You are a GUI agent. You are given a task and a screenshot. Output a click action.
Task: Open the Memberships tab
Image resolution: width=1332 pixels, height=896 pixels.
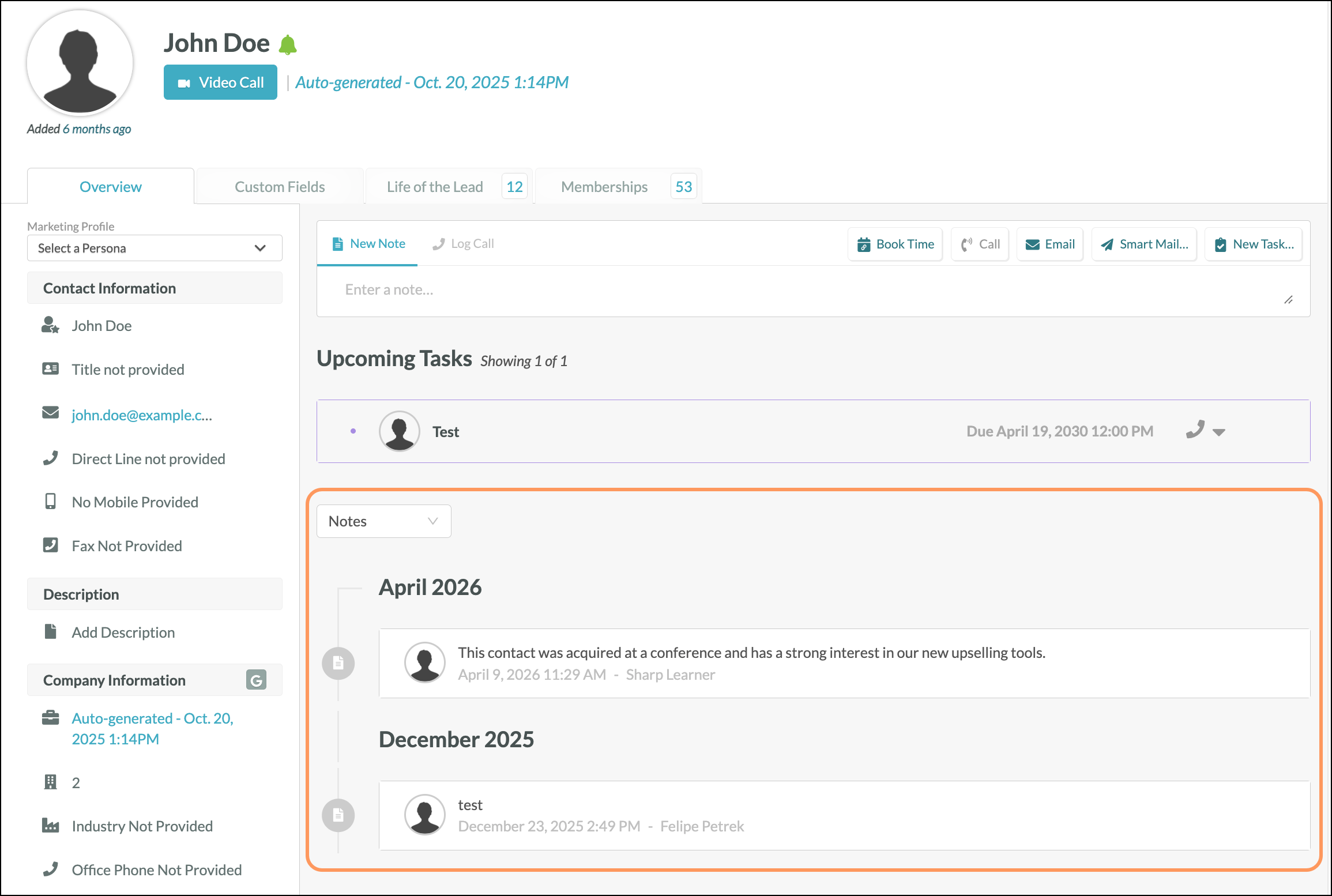pos(604,186)
